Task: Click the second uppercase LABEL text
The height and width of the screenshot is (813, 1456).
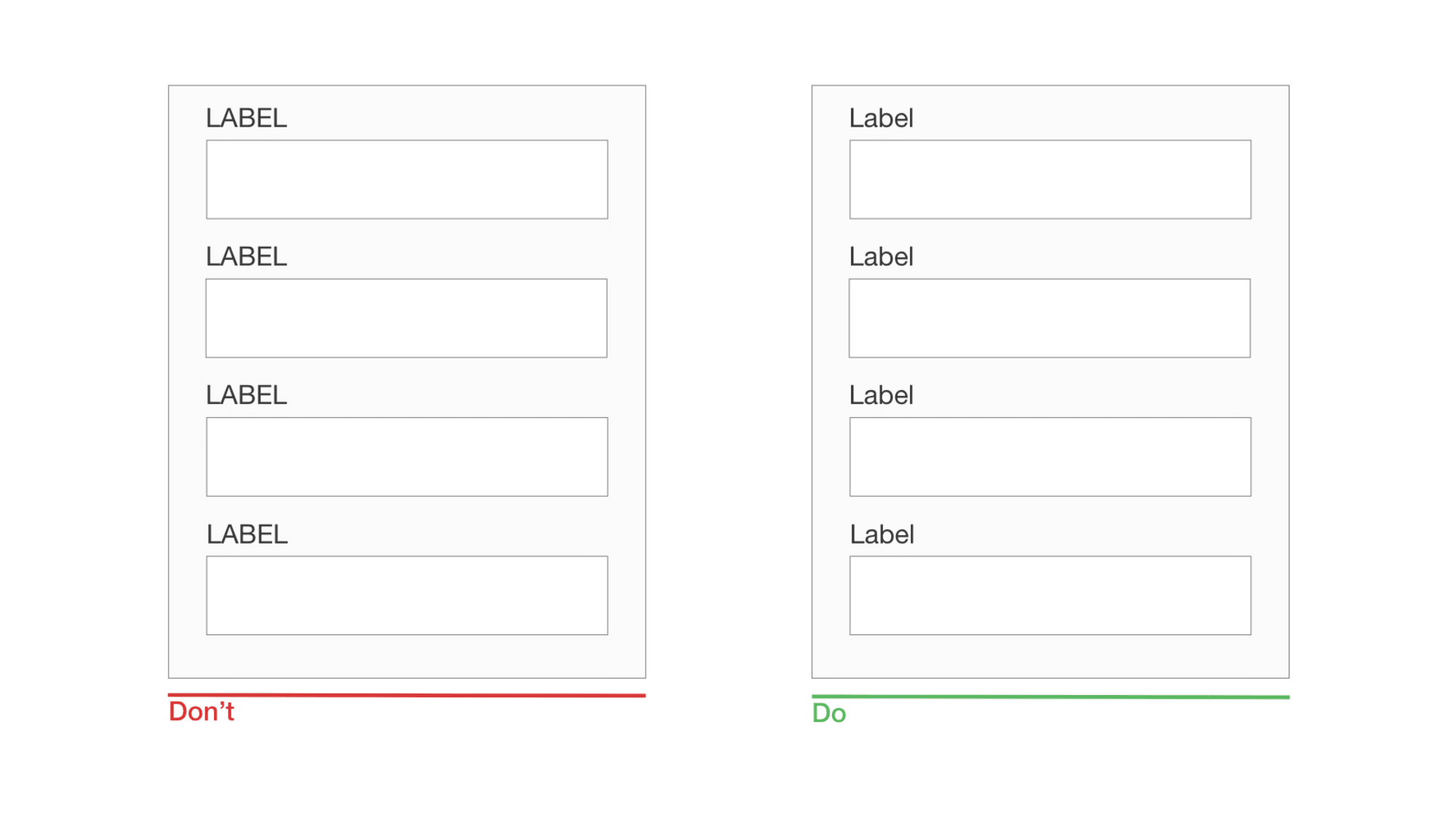Action: (247, 256)
